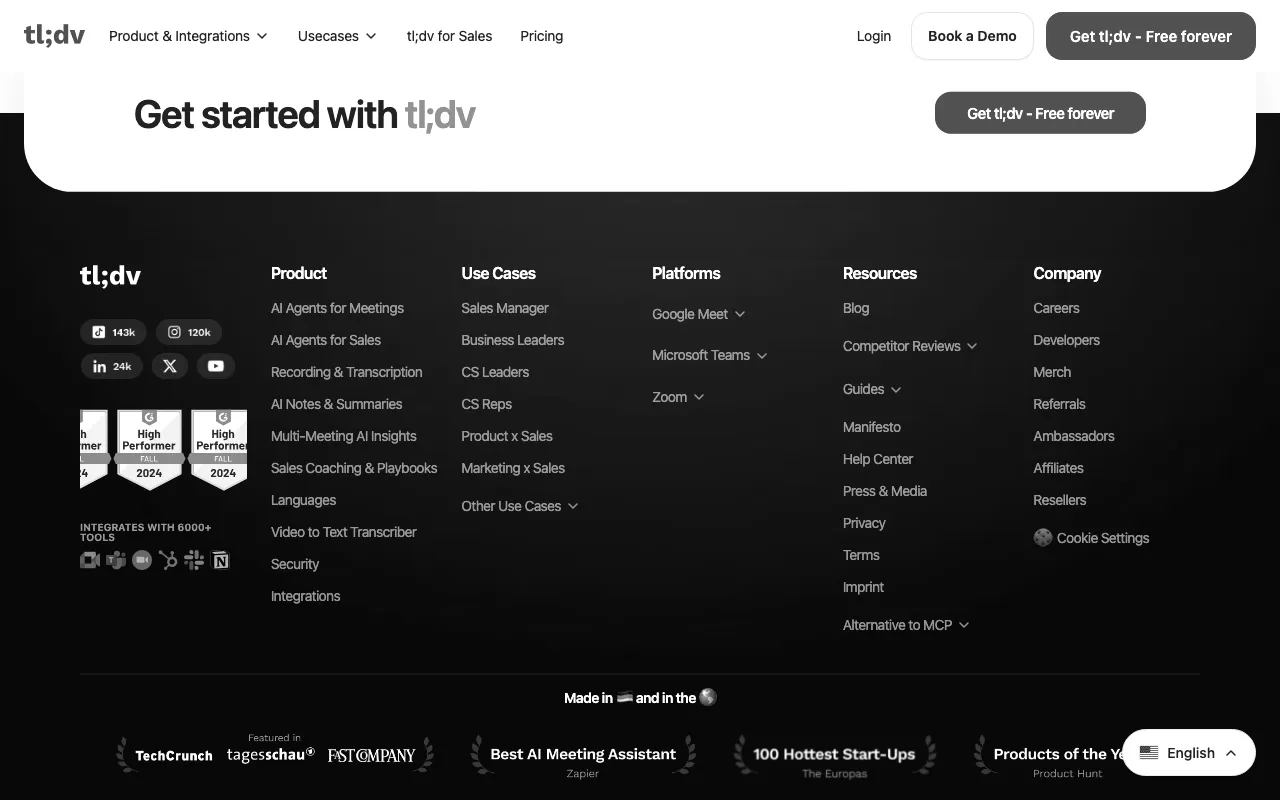1280x800 pixels.
Task: Expand the Product & Integrations menu
Action: (188, 36)
